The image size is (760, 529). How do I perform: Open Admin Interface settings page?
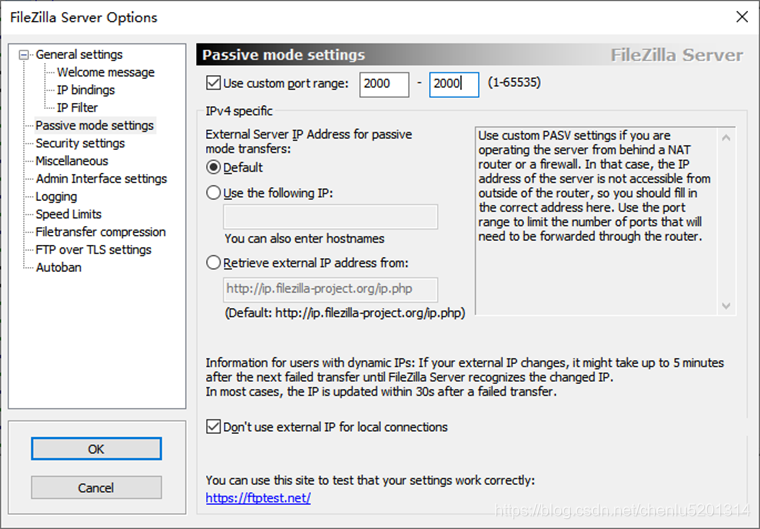click(x=101, y=179)
